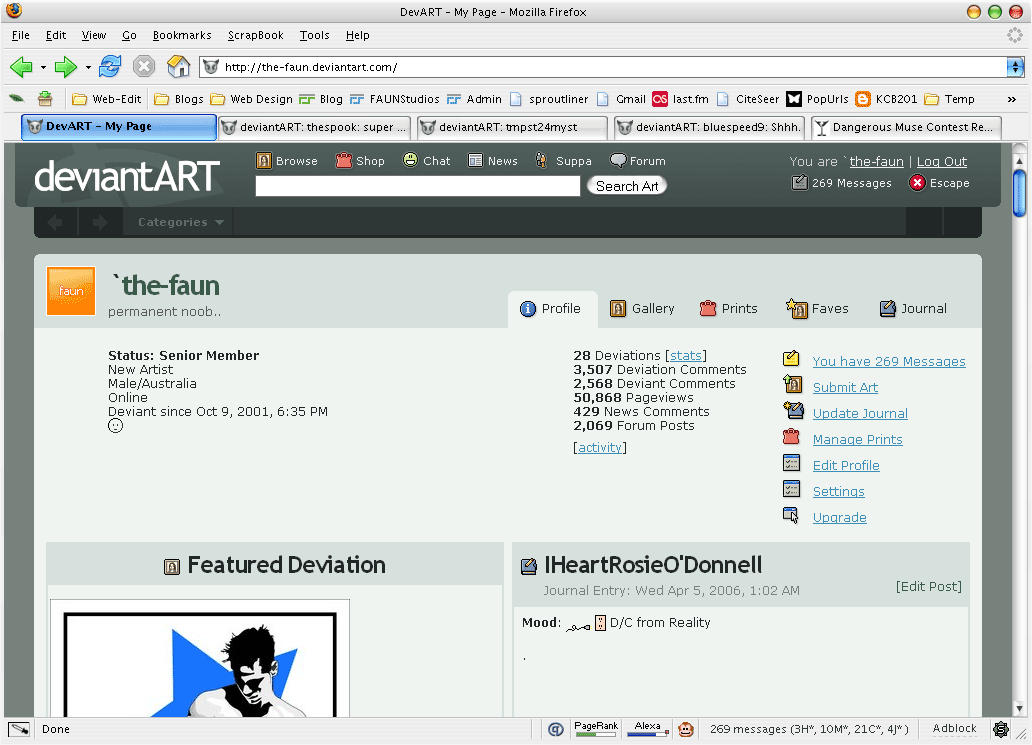1032x745 pixels.
Task: Click the PageRank indicator in status bar
Action: pyautogui.click(x=596, y=728)
